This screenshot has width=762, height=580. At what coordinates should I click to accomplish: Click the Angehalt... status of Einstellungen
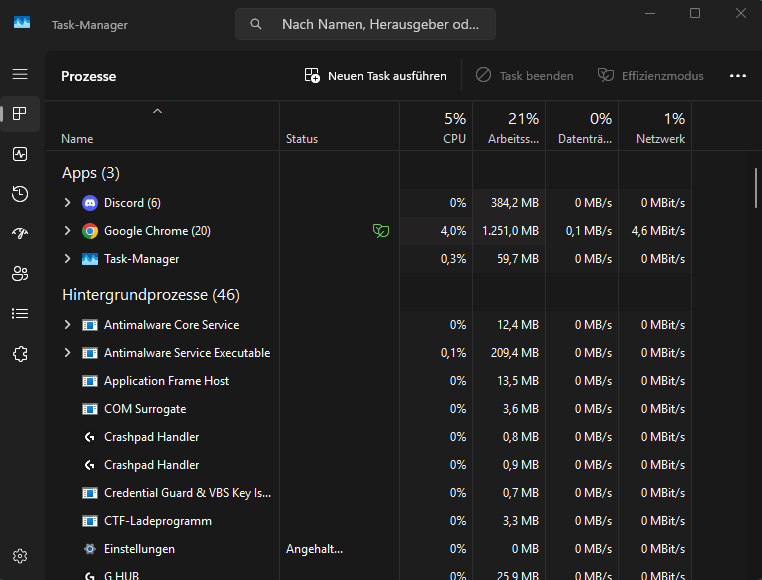click(314, 549)
